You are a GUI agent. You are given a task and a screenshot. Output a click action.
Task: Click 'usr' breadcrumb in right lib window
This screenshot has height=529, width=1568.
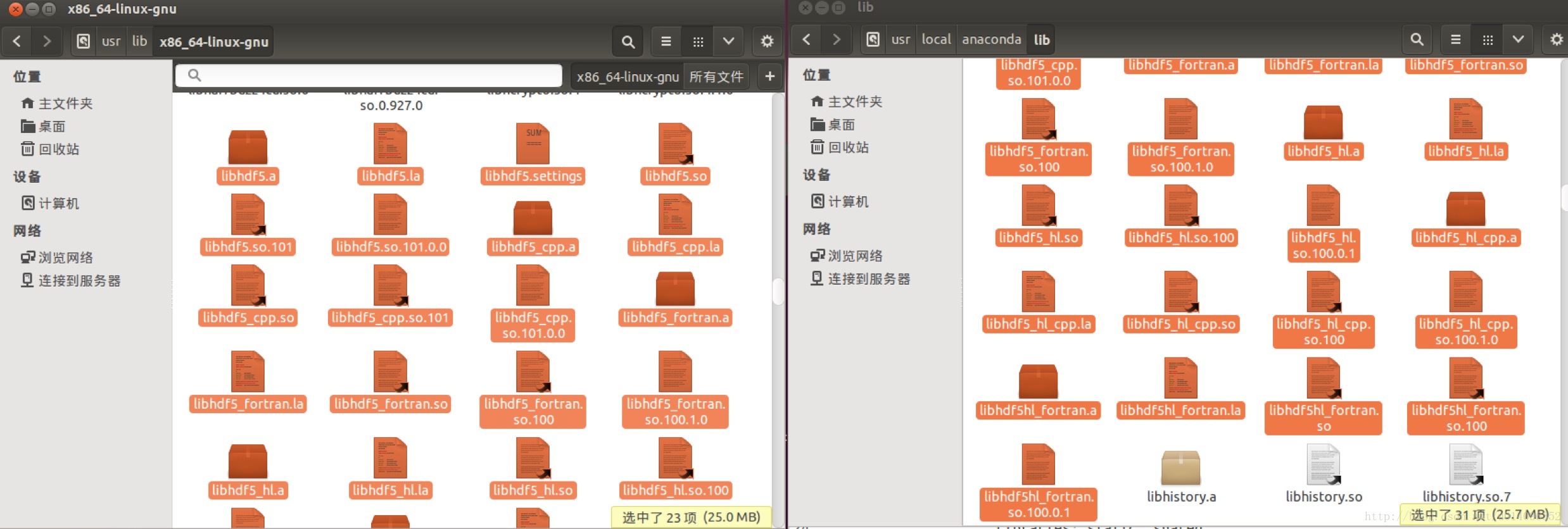pyautogui.click(x=901, y=39)
